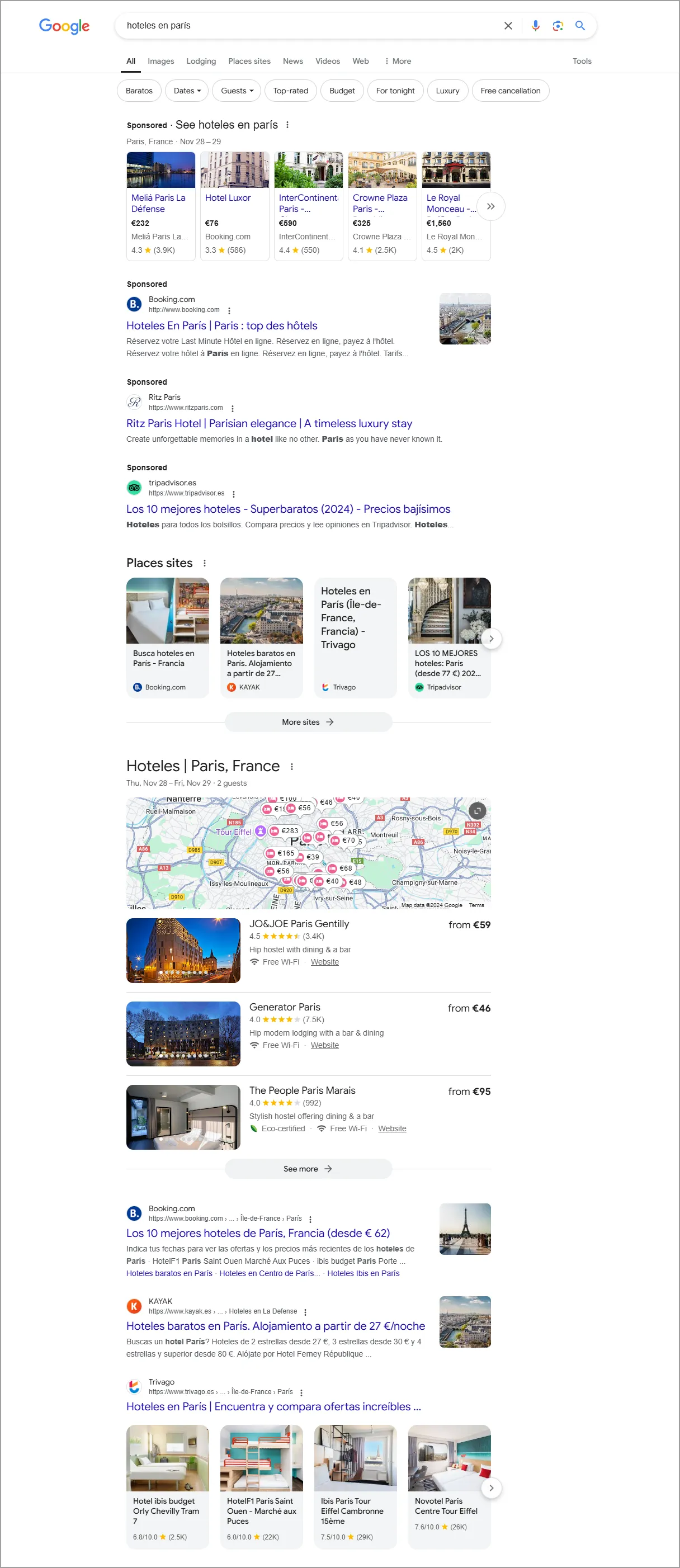Click the €283 hotel pin on map
680x1568 pixels.
285,831
